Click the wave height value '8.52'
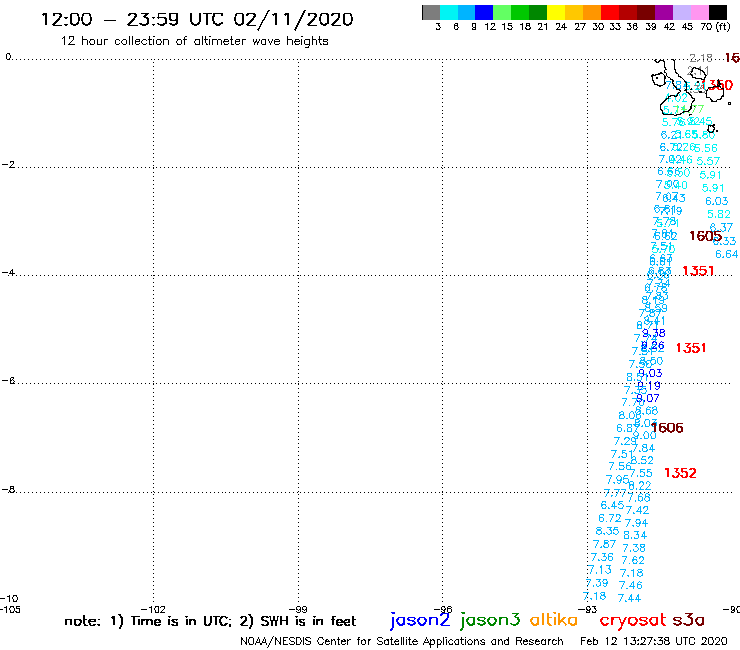740x650 pixels. [642, 460]
